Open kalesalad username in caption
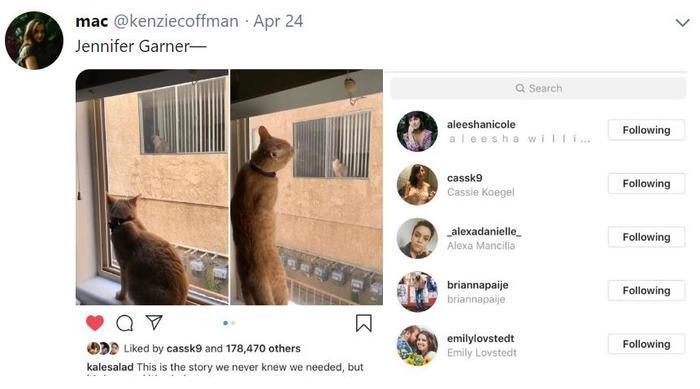 [x=110, y=367]
